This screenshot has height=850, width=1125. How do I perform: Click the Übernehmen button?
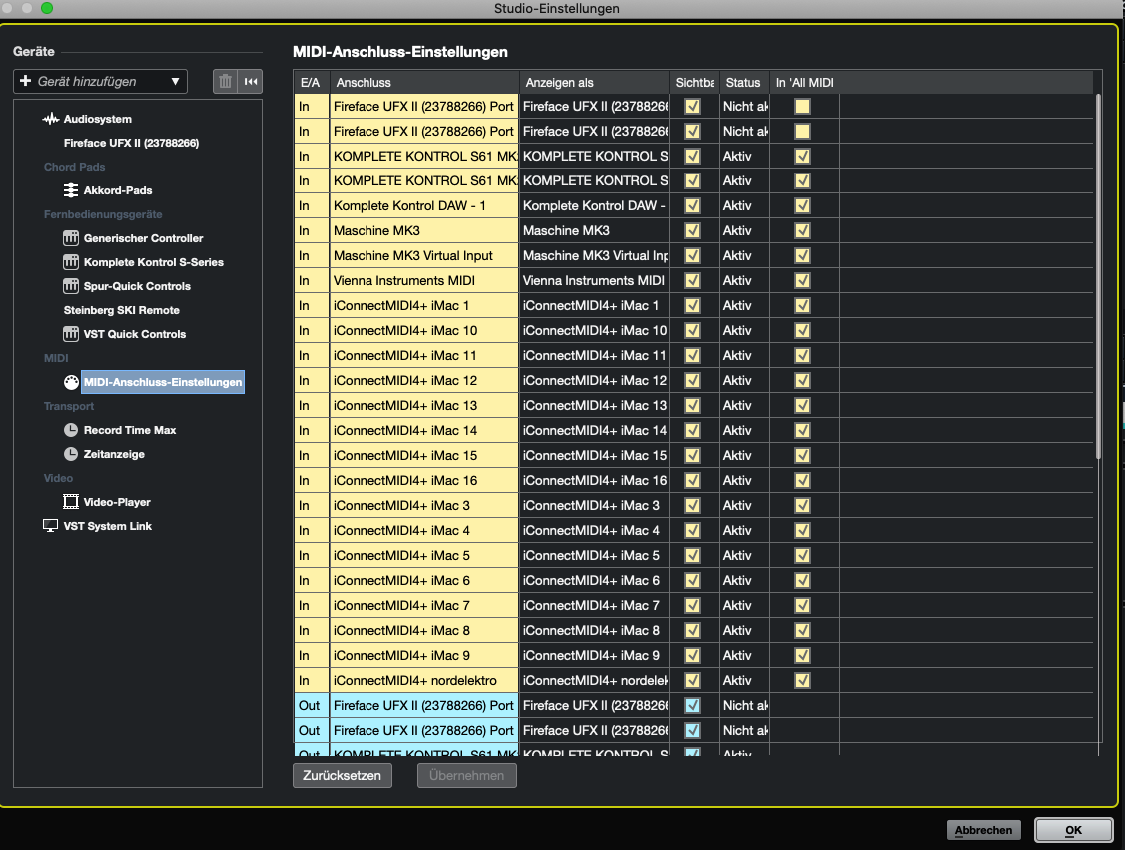click(466, 775)
